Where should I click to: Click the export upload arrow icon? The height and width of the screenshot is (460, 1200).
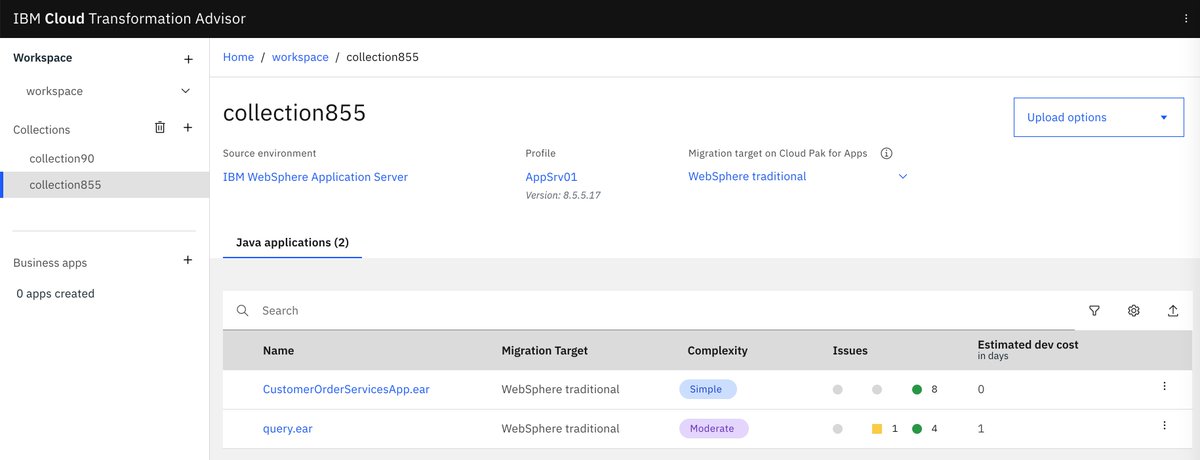pyautogui.click(x=1173, y=311)
